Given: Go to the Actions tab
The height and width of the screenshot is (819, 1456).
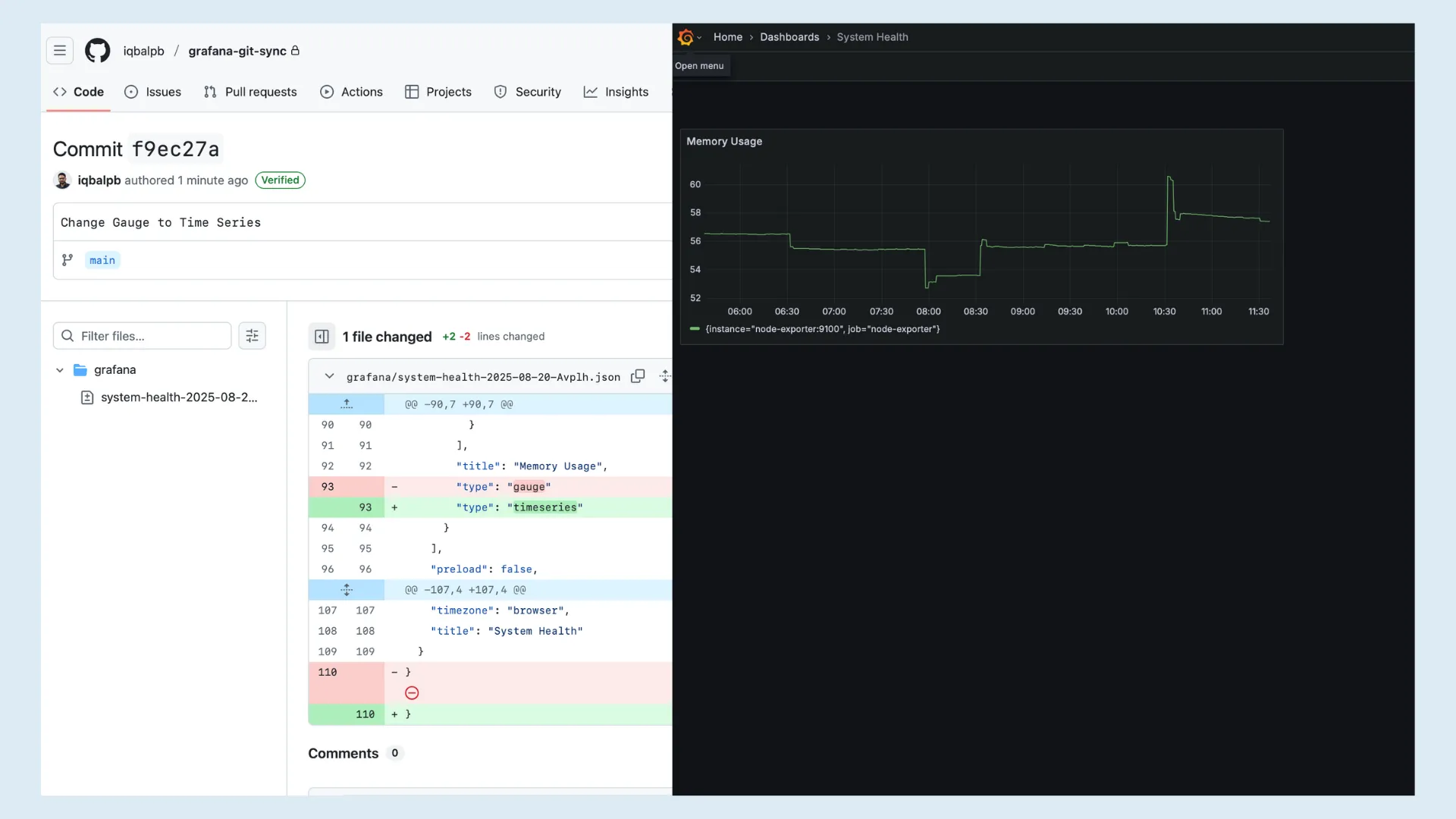Looking at the screenshot, I should pyautogui.click(x=351, y=92).
